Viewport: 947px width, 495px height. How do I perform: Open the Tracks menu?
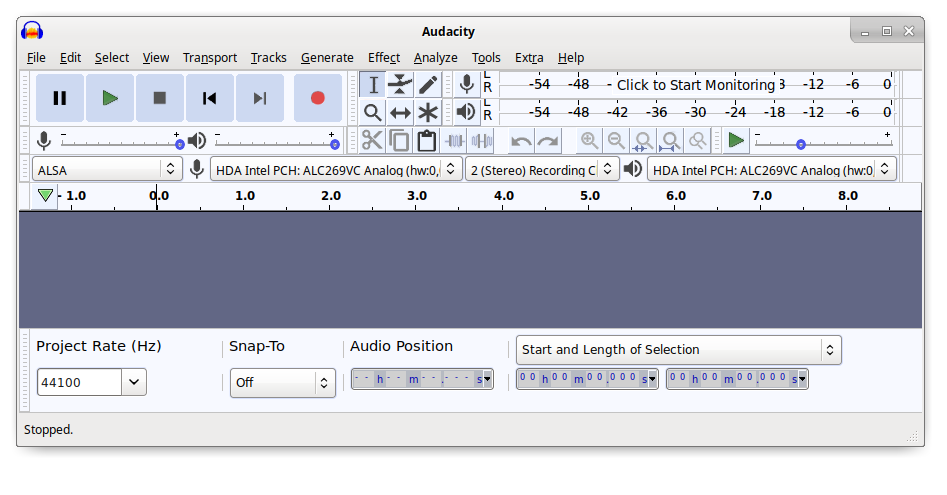268,57
